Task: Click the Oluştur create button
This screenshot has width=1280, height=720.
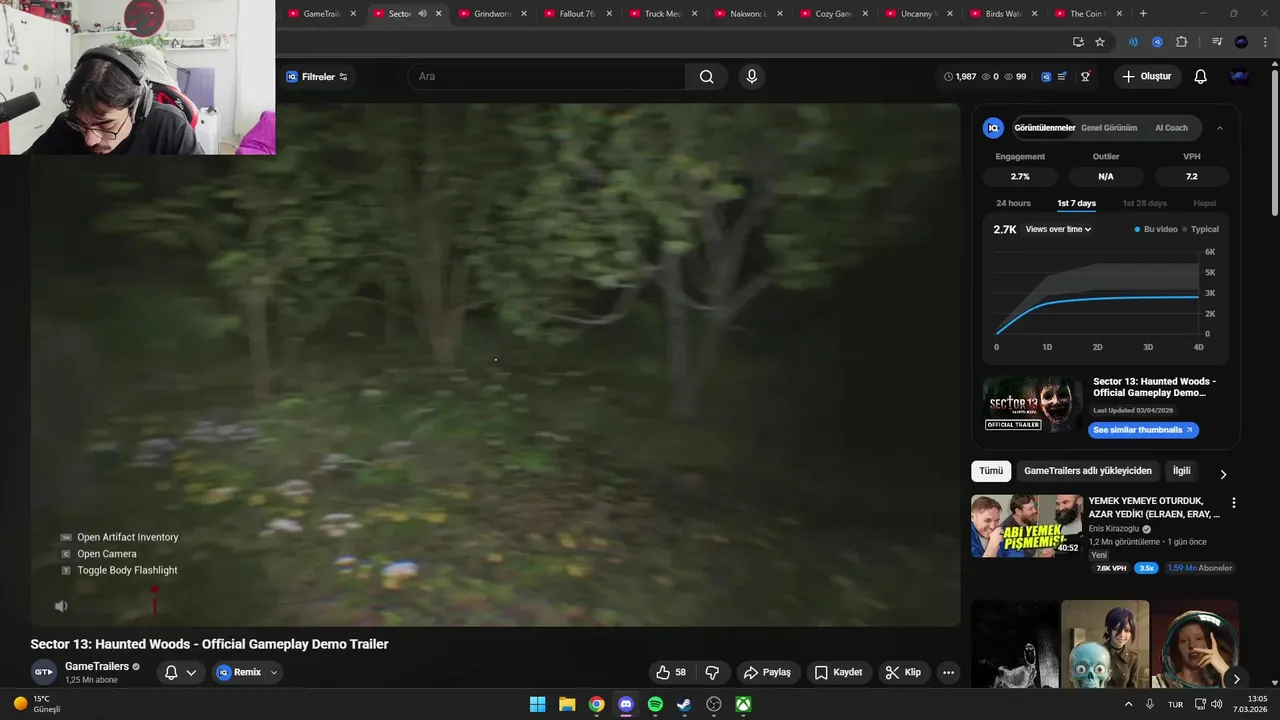Action: click(1147, 77)
